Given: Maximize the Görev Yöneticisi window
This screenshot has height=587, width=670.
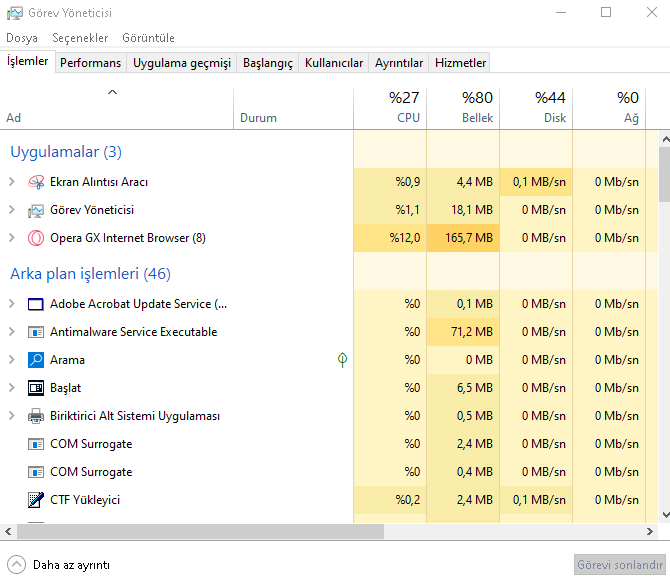Looking at the screenshot, I should (606, 12).
